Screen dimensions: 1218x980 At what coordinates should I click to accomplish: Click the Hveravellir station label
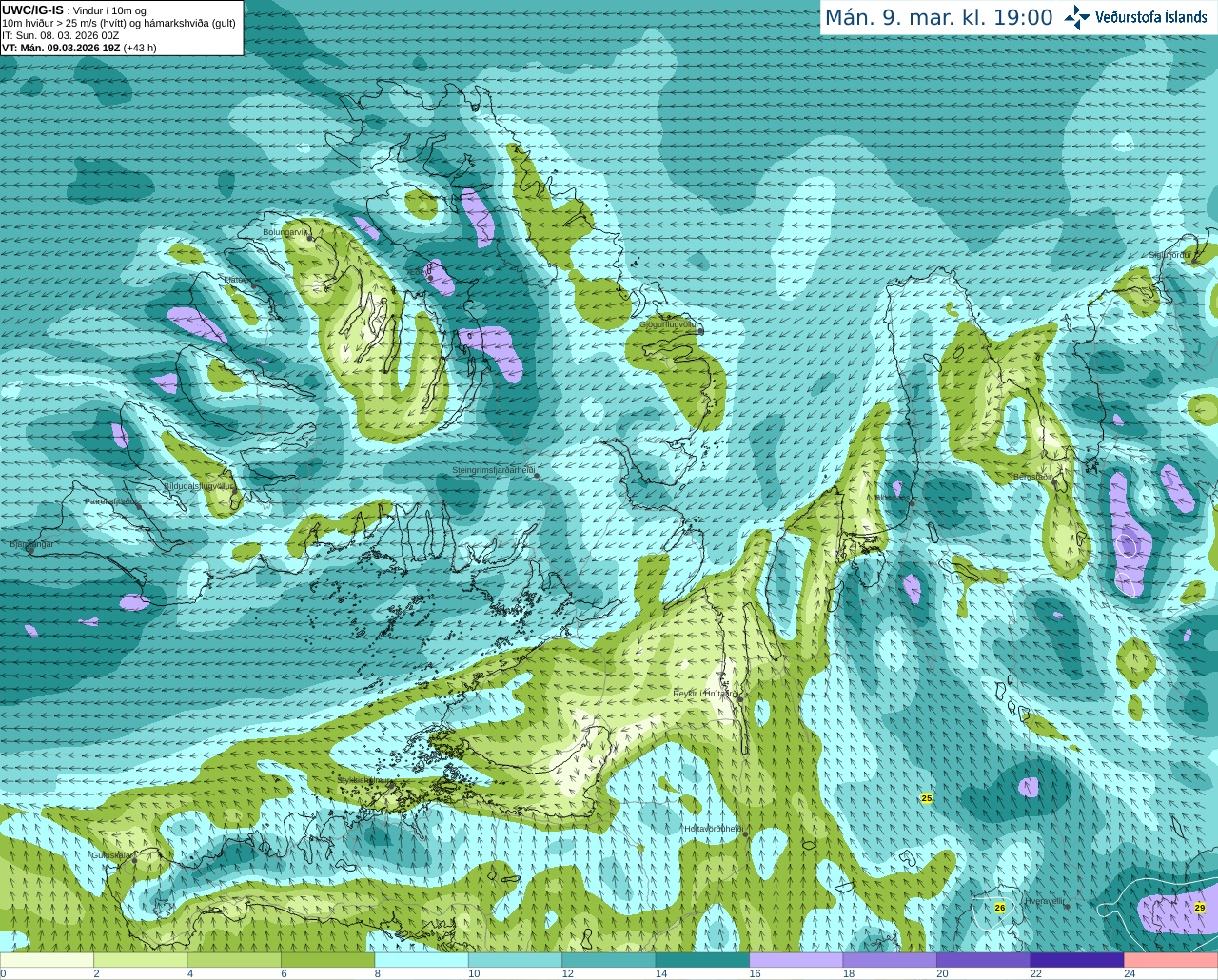point(1045,900)
